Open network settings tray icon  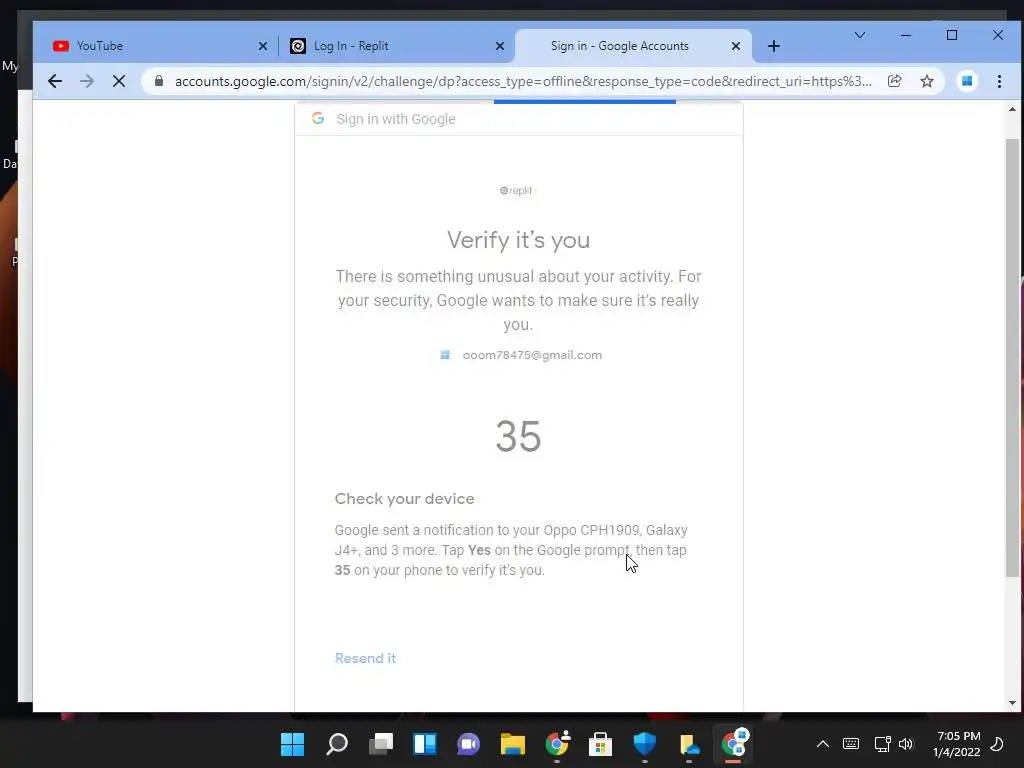tap(882, 744)
